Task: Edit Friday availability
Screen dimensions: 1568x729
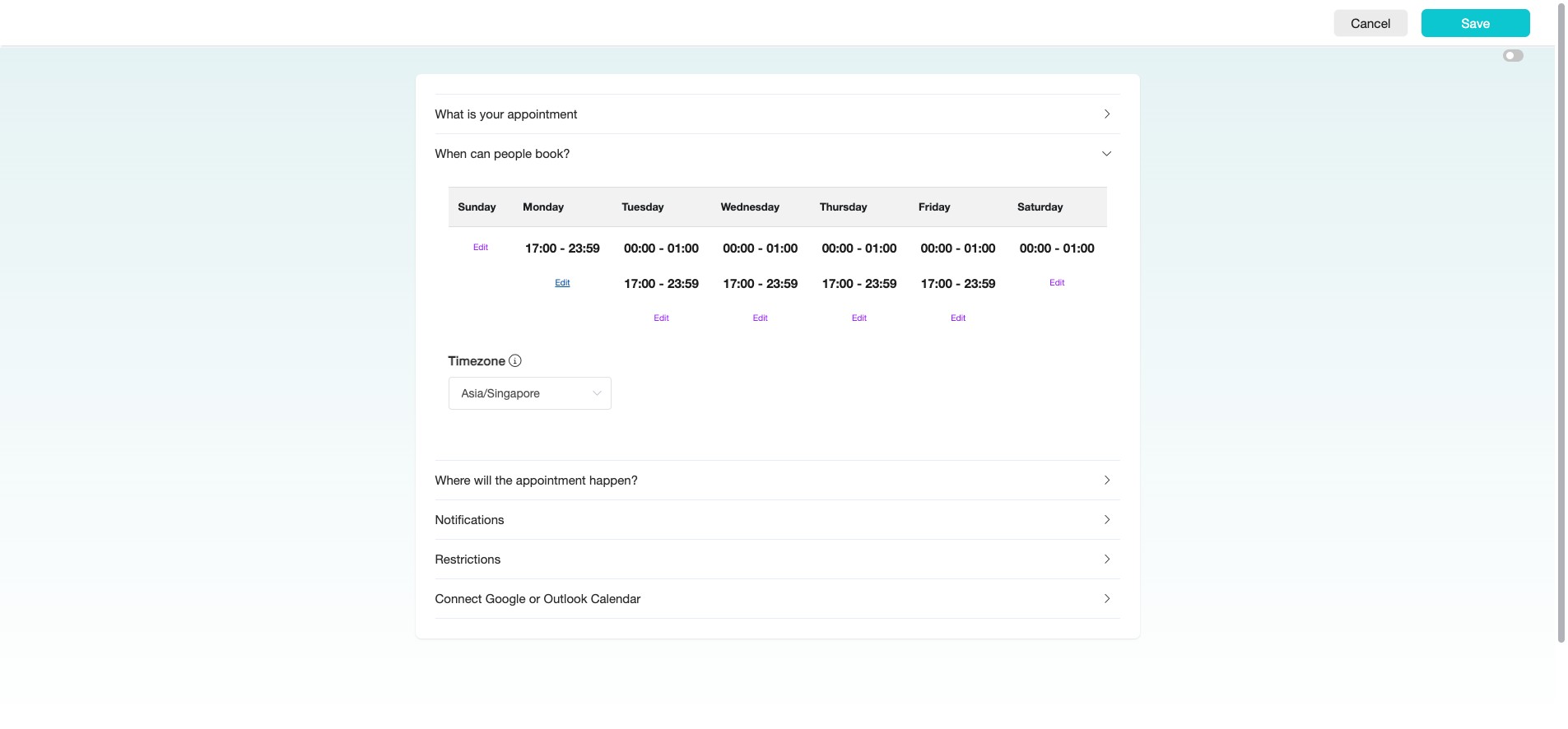Action: coord(958,318)
